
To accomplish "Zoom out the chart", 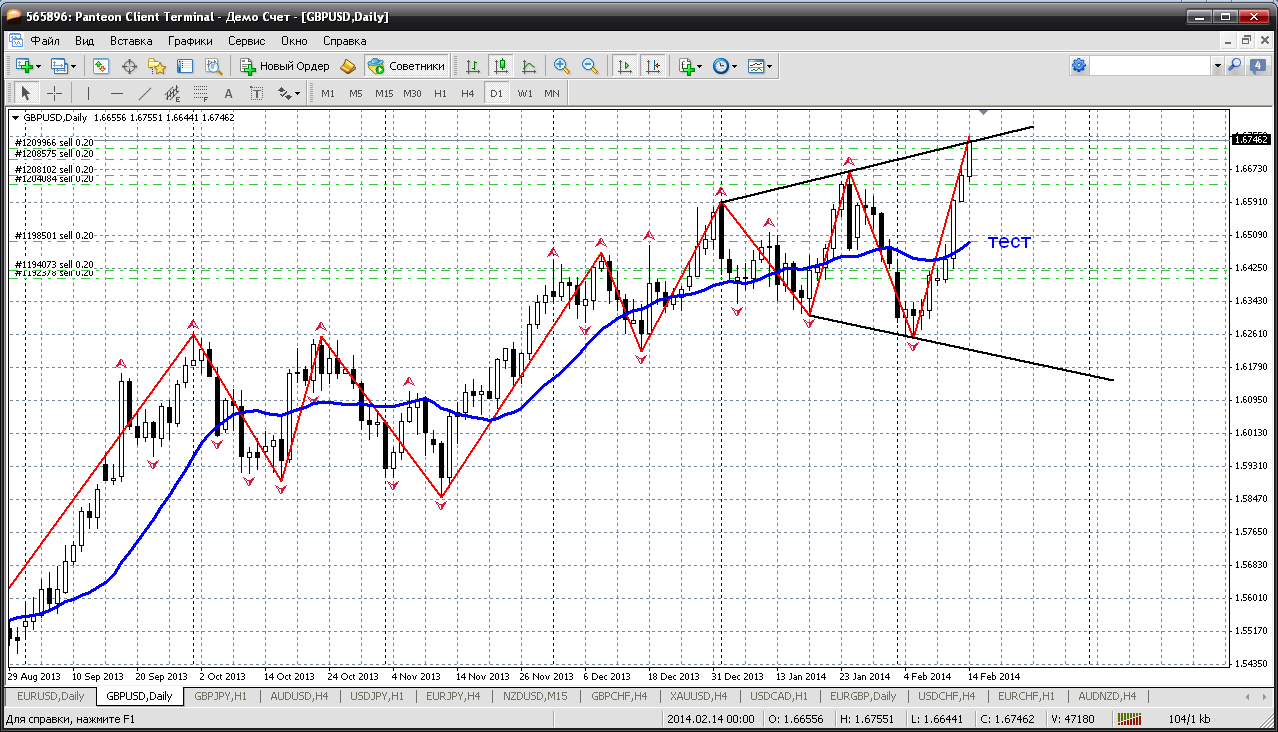I will [x=590, y=66].
